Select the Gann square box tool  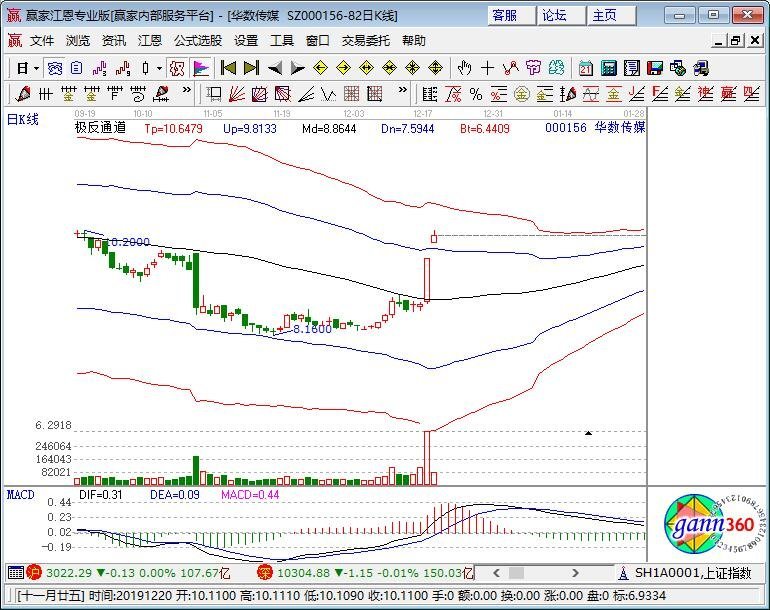tap(214, 93)
